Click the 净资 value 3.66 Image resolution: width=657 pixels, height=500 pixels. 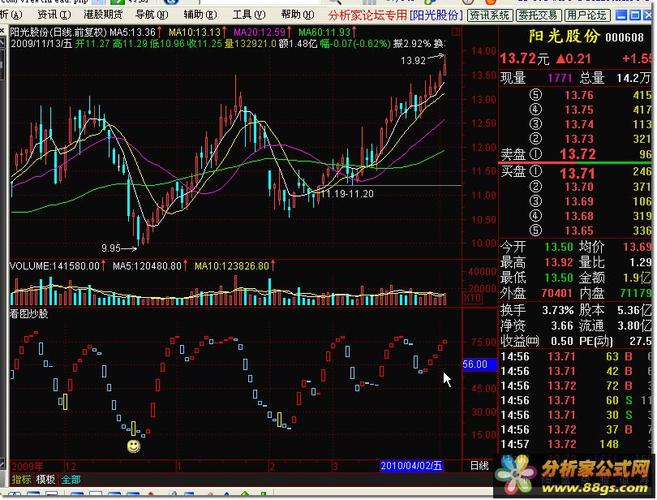(562, 326)
